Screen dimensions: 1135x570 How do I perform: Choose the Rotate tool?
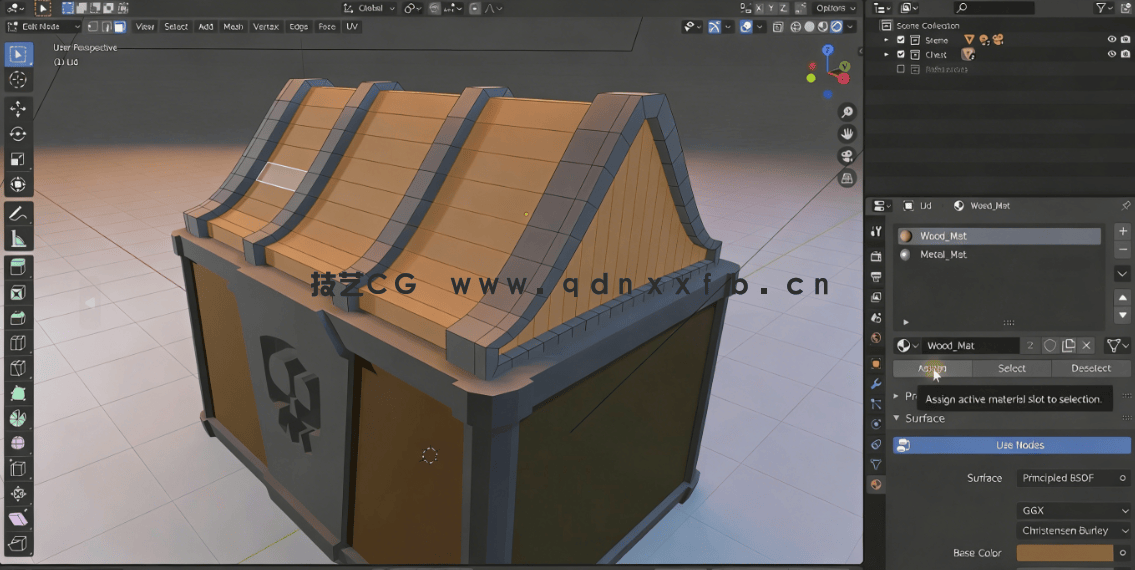pyautogui.click(x=18, y=134)
